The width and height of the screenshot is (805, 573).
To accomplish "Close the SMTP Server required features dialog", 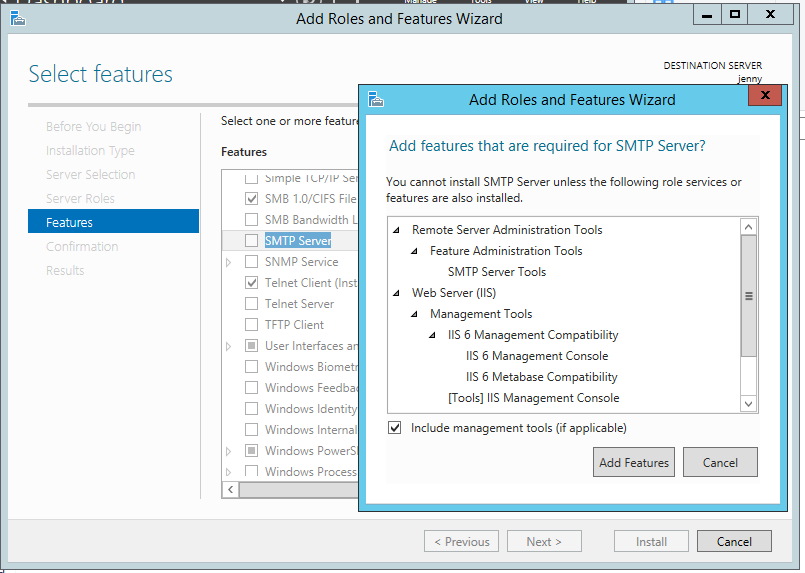I will (x=765, y=95).
